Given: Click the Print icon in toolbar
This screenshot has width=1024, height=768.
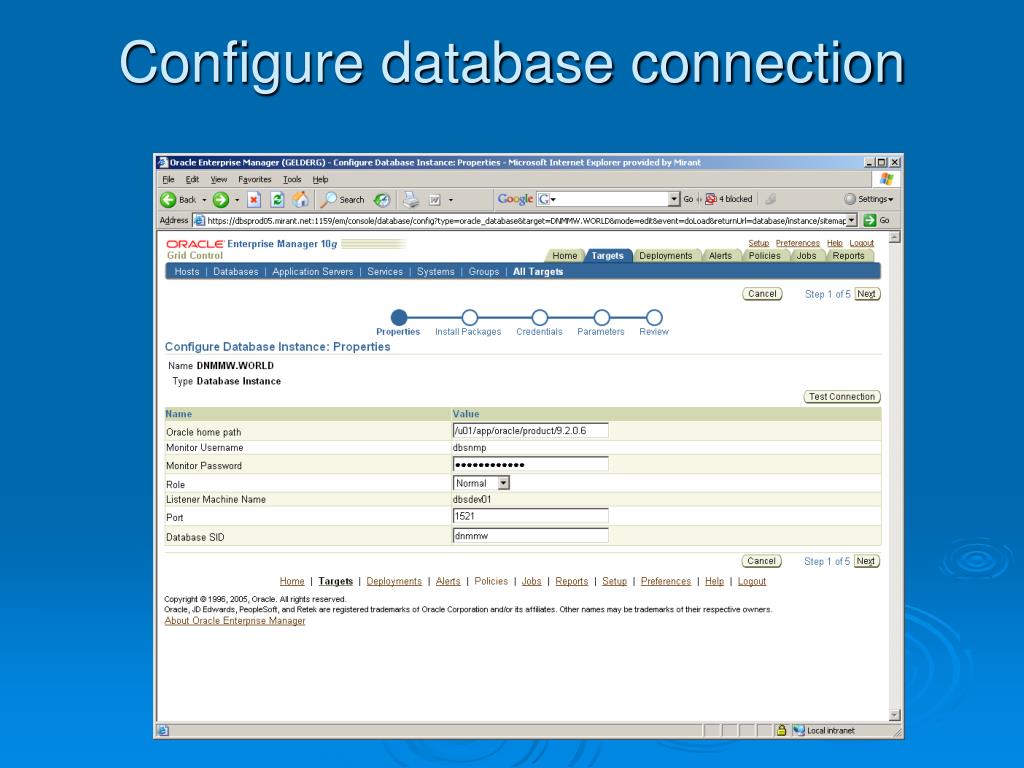Looking at the screenshot, I should pos(411,199).
